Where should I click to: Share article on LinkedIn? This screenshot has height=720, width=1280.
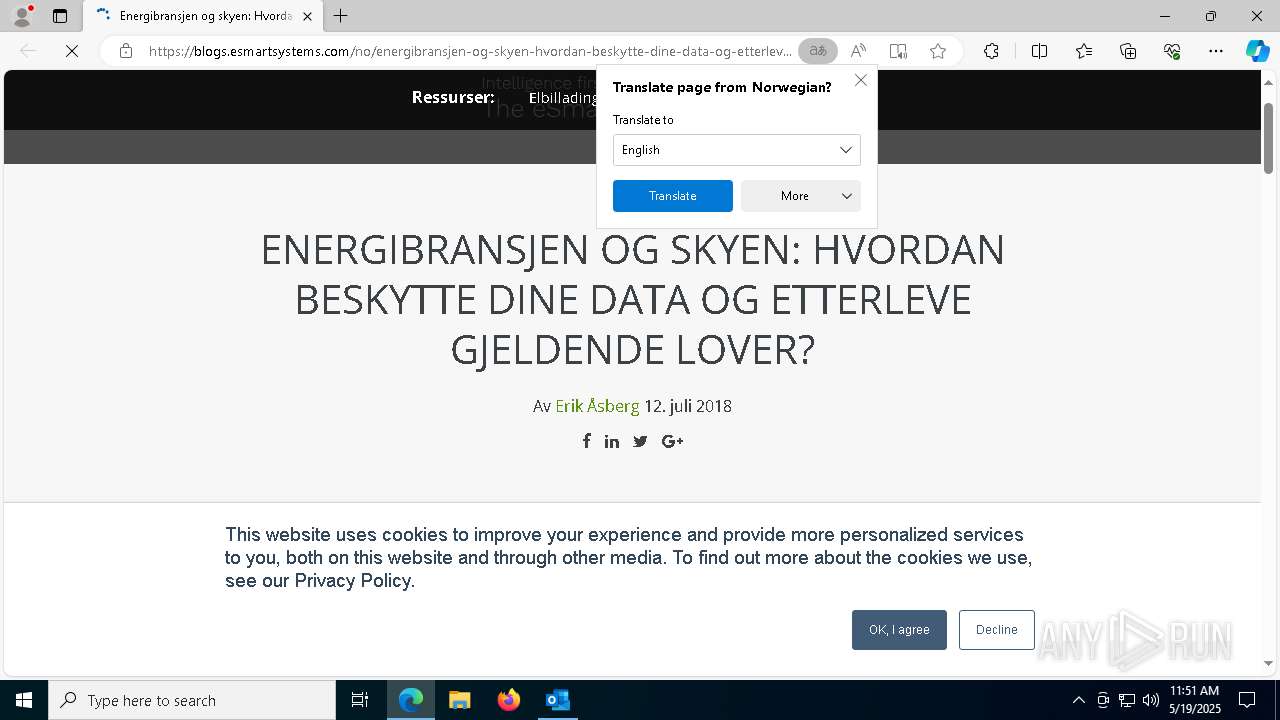click(x=612, y=441)
